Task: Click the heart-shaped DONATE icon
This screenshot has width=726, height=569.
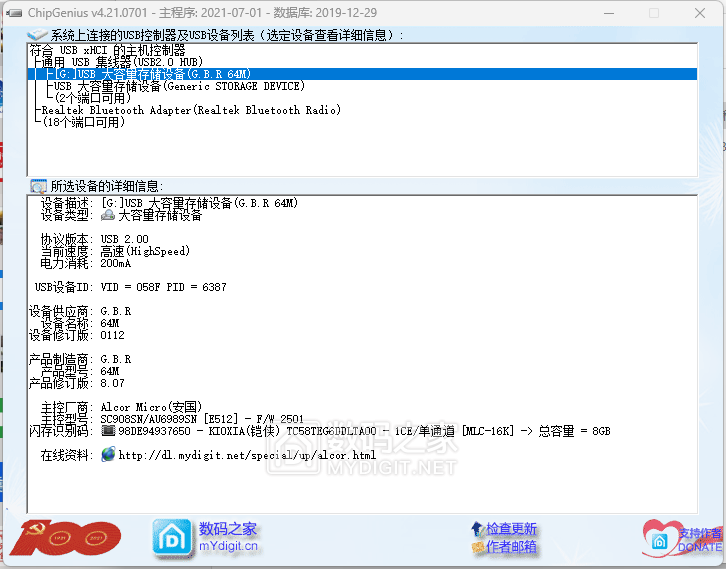Action: [x=661, y=538]
